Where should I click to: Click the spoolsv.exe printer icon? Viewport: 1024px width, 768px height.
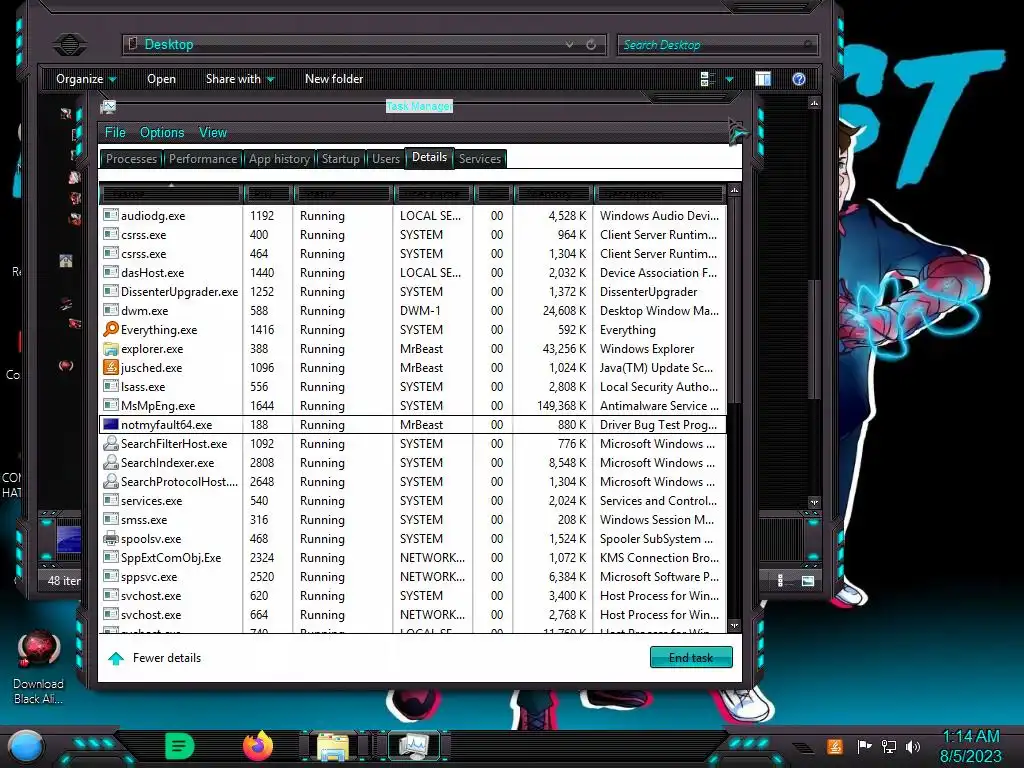(x=111, y=539)
